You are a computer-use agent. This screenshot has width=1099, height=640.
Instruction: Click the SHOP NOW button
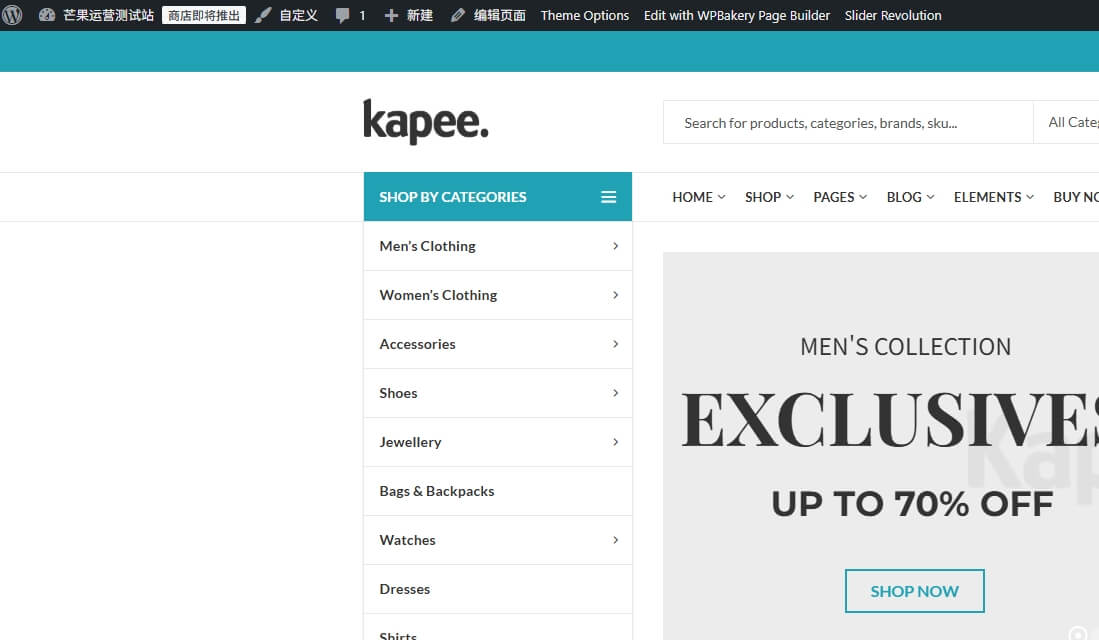(x=914, y=591)
